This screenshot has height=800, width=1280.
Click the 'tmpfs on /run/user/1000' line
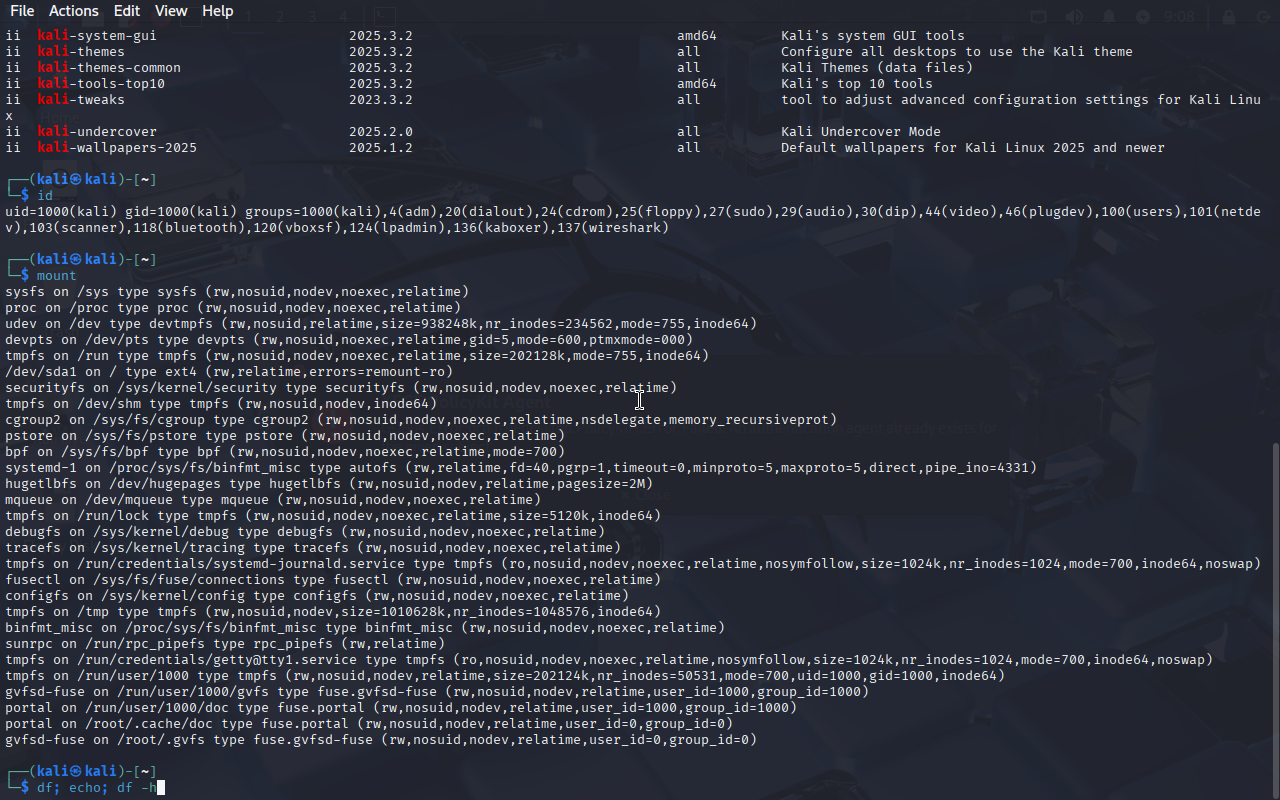(505, 675)
